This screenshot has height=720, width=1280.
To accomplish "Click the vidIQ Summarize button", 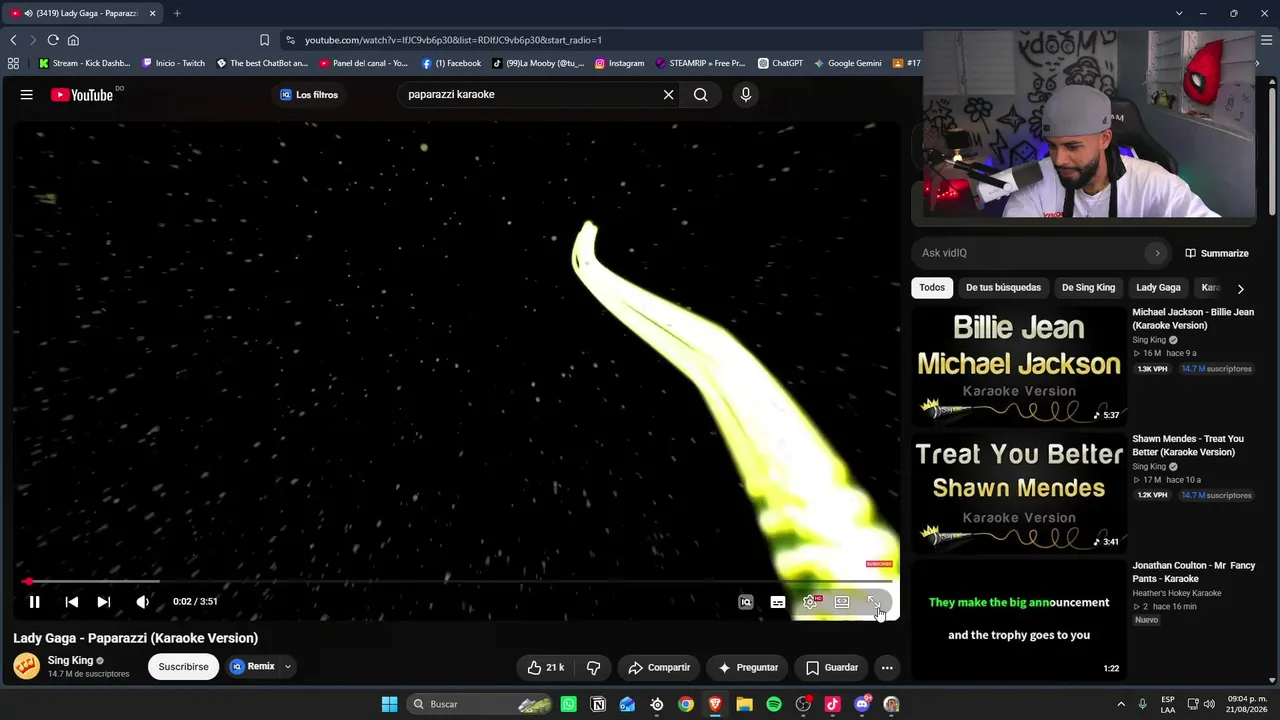I will (1217, 253).
